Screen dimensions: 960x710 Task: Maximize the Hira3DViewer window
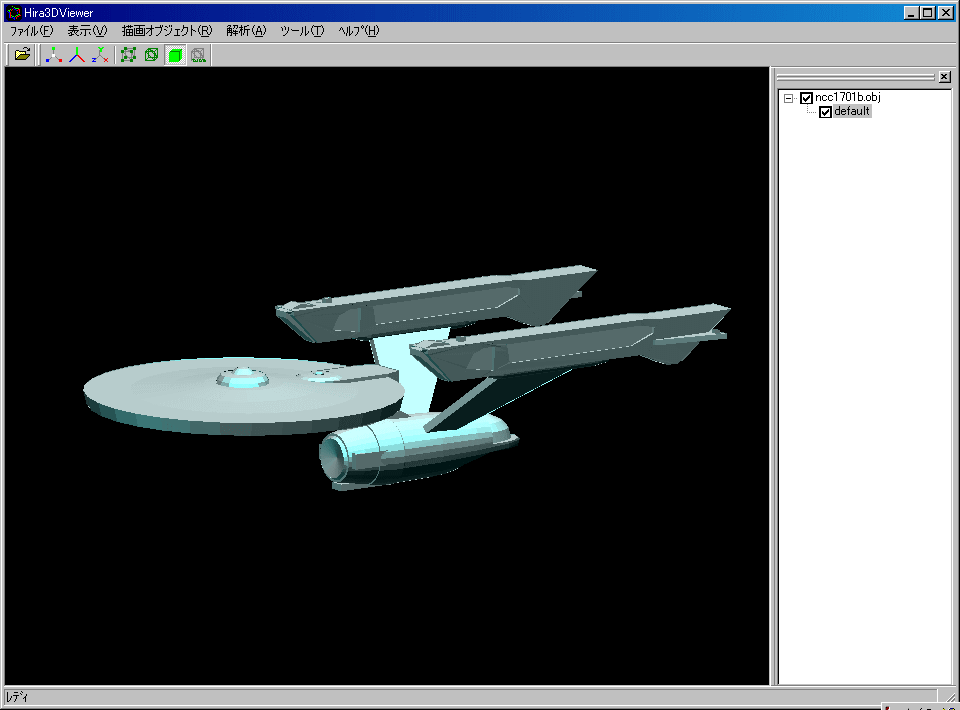tap(928, 13)
